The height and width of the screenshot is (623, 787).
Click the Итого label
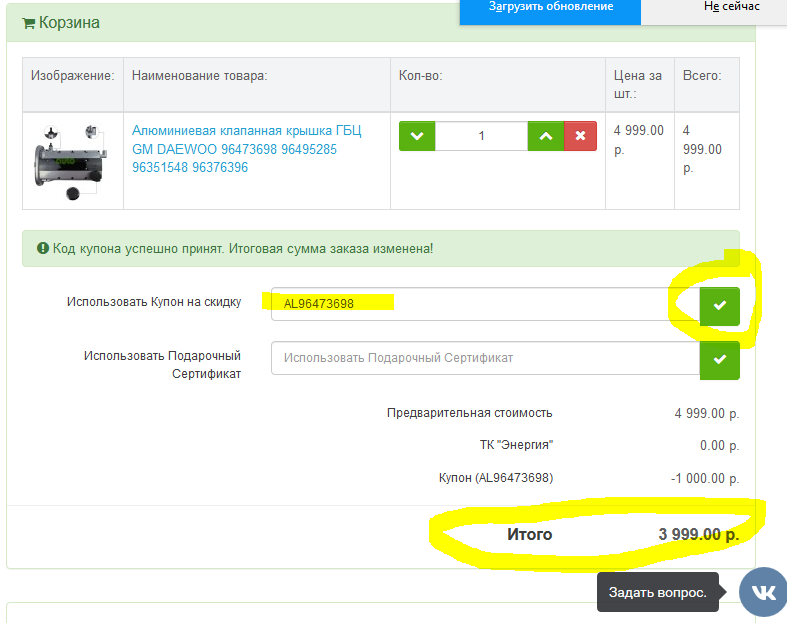tap(530, 535)
